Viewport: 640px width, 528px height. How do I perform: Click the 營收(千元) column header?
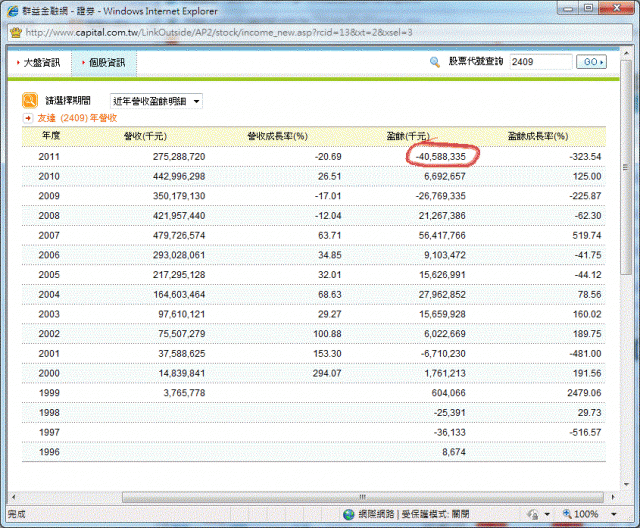point(145,136)
